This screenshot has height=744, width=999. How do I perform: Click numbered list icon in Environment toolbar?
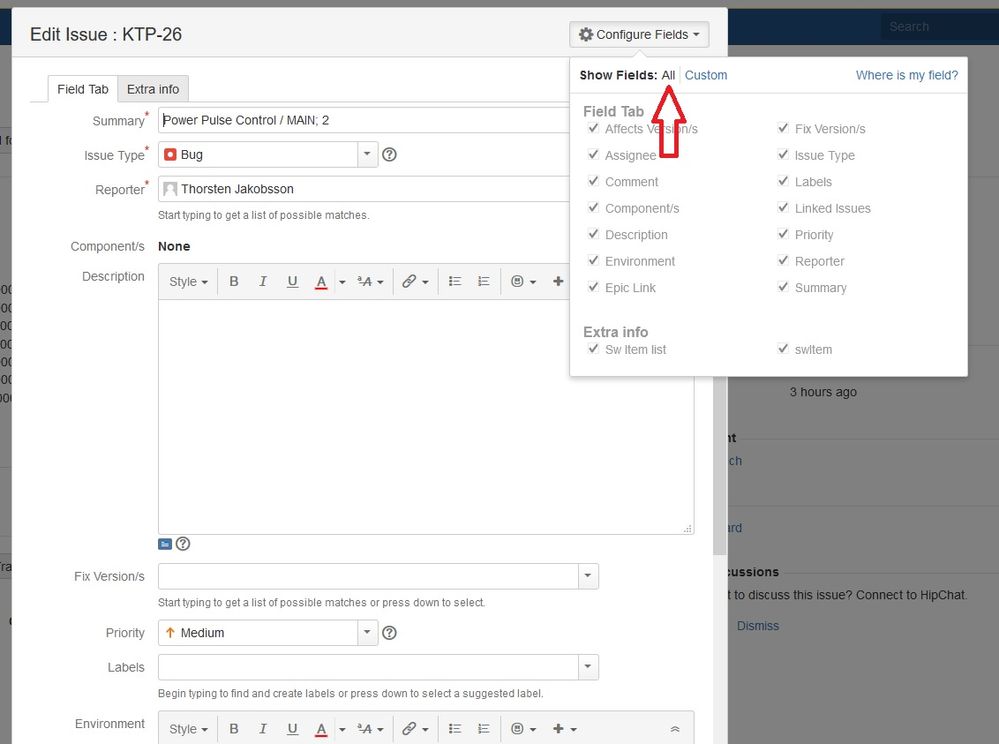point(484,729)
